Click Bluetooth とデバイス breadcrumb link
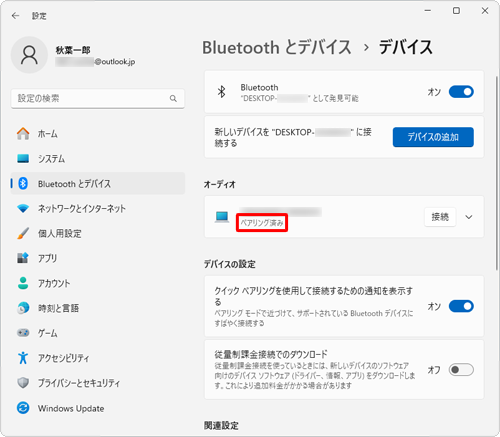The width and height of the screenshot is (500, 437). click(x=277, y=47)
